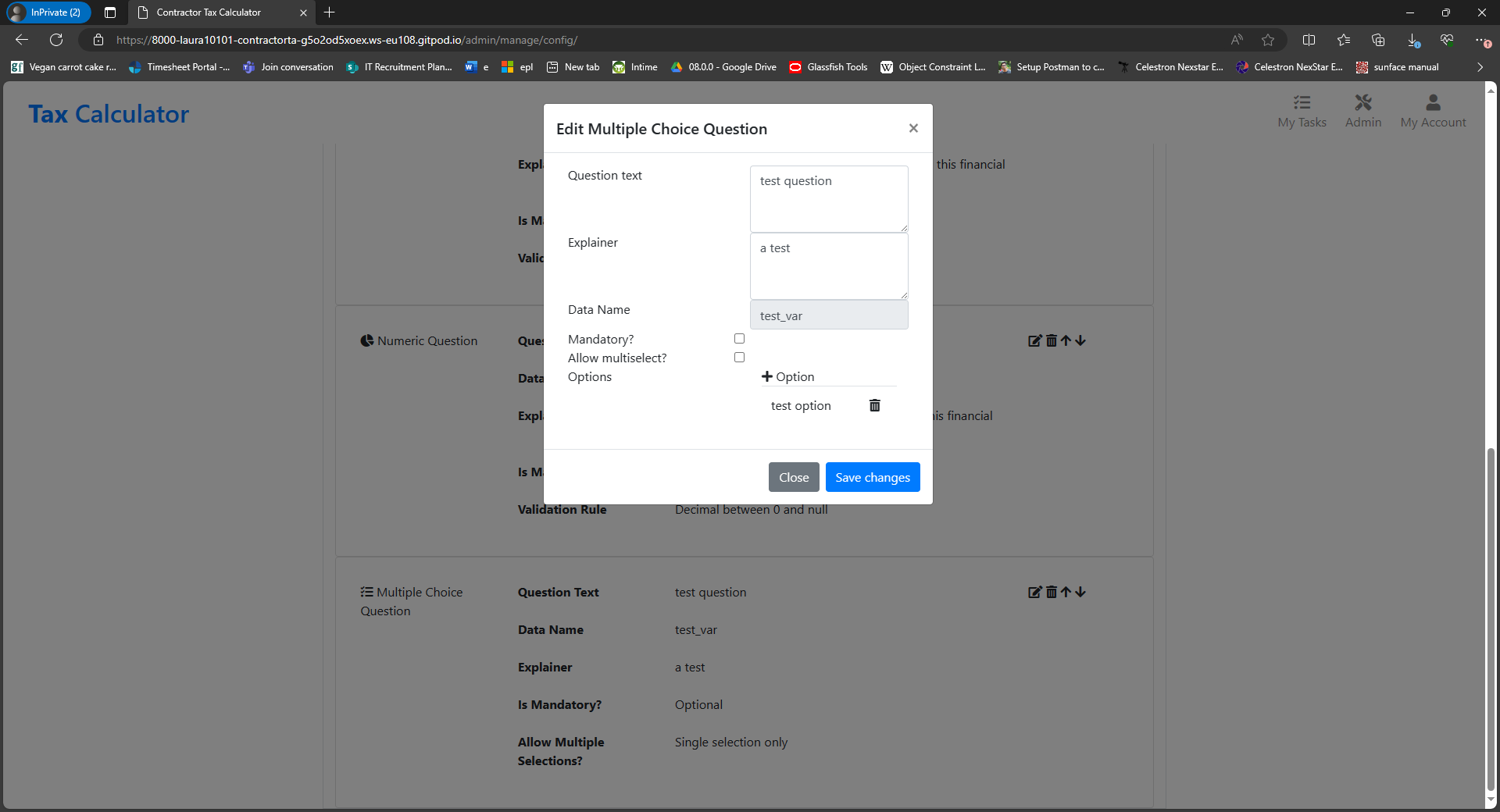The width and height of the screenshot is (1500, 812).
Task: Move the Numeric Question down
Action: click(1080, 340)
